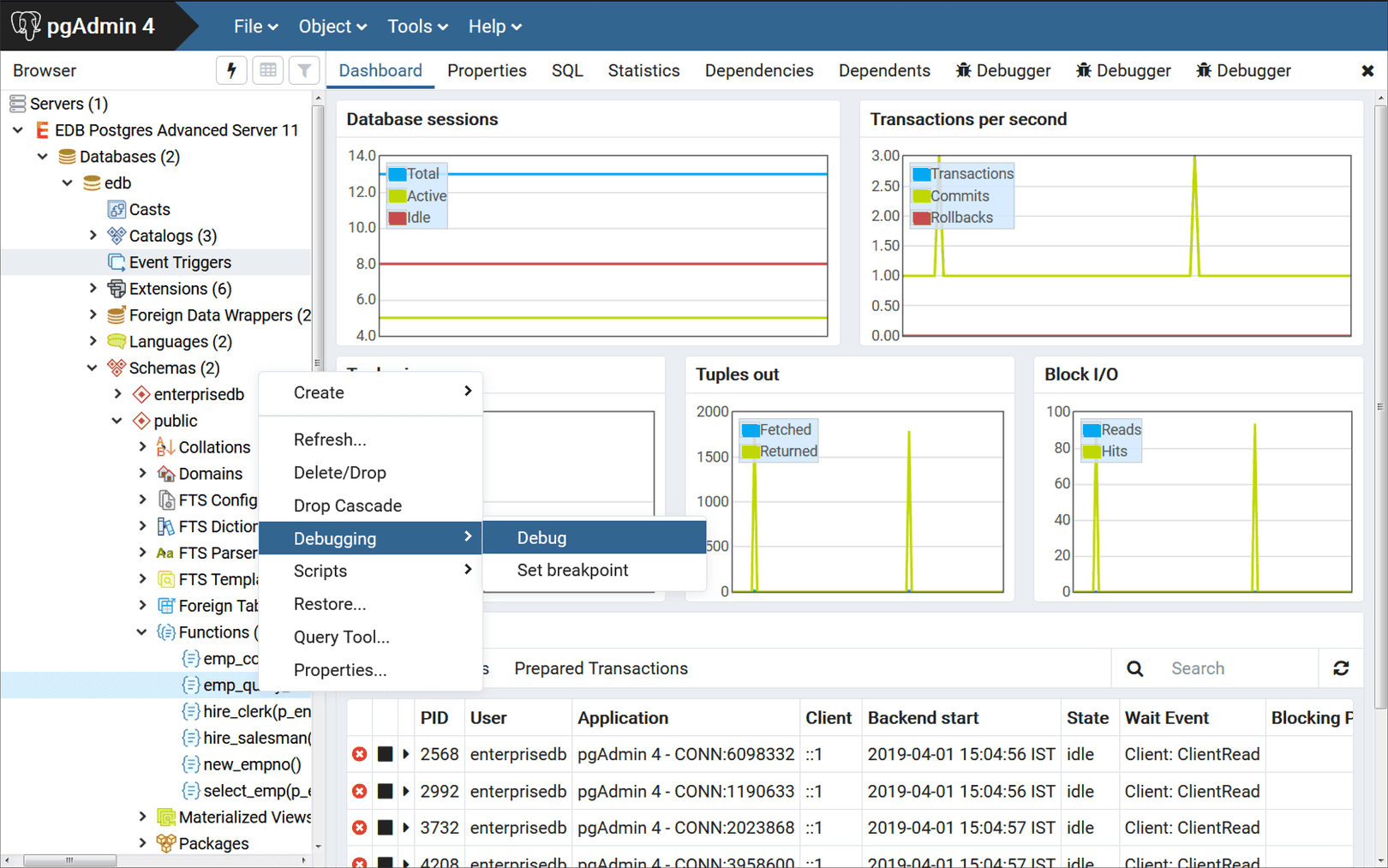Switch to the Statistics tab
Image resolution: width=1388 pixels, height=868 pixels.
[643, 70]
